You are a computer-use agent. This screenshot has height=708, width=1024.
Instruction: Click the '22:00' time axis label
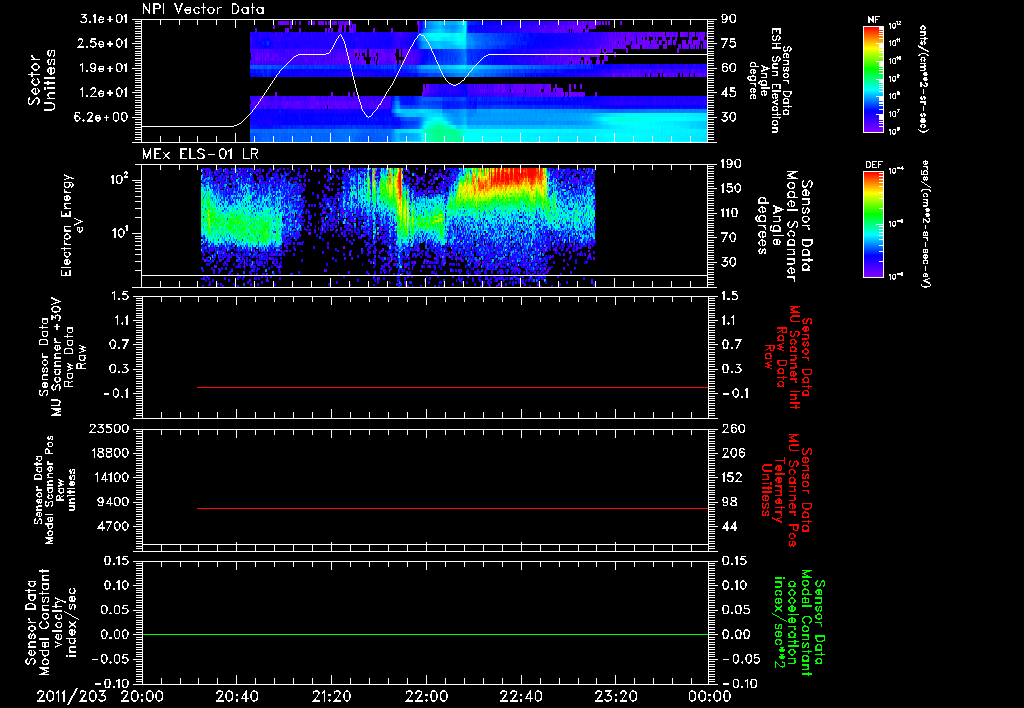click(426, 696)
